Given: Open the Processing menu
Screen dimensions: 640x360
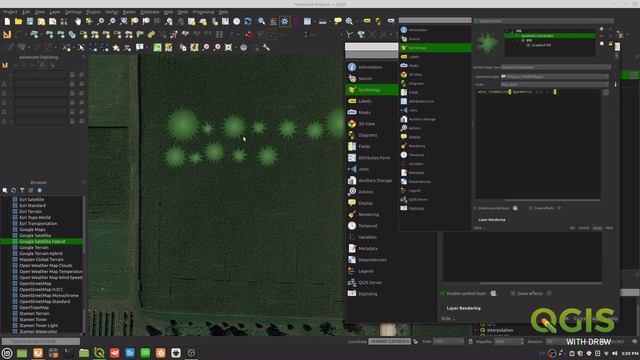Looking at the screenshot, I should pos(203,12).
